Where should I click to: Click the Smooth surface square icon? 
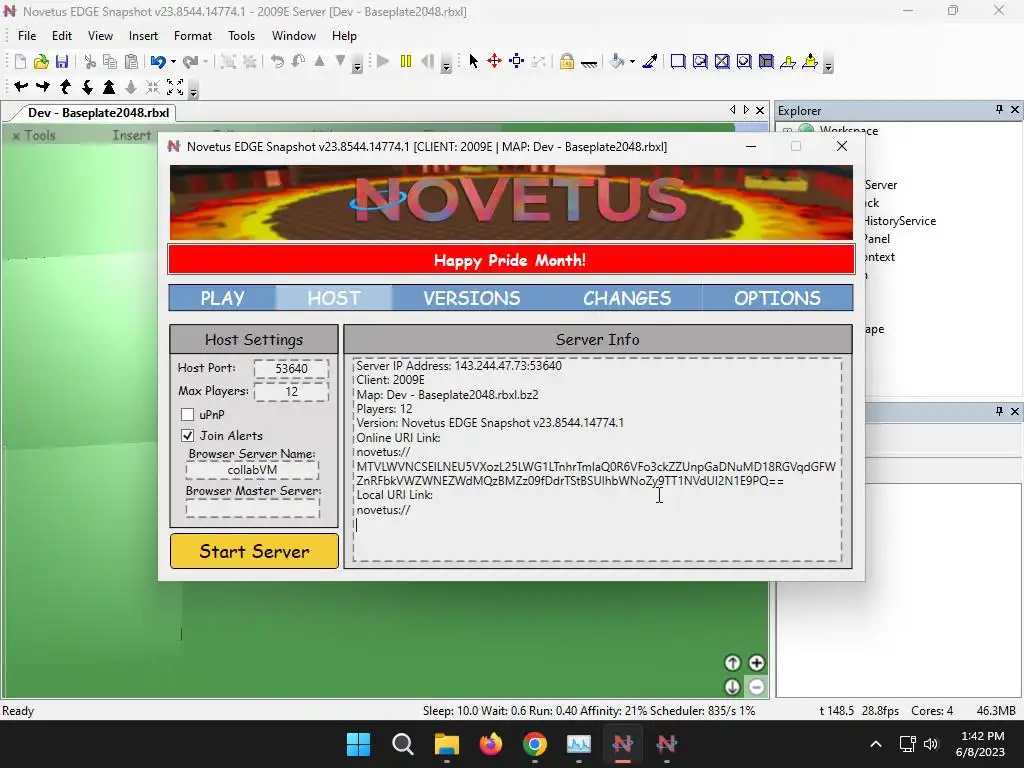(x=678, y=61)
